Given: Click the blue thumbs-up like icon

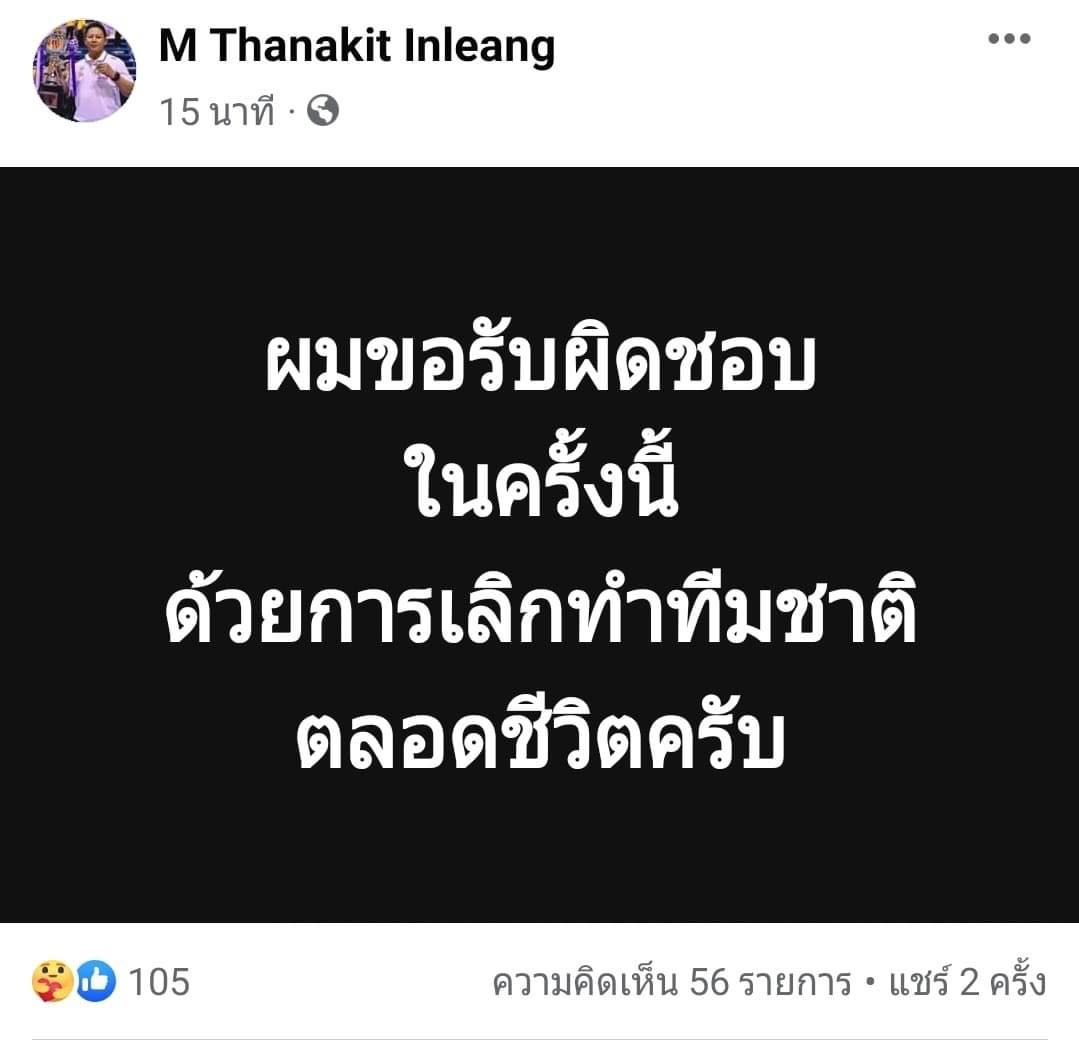Looking at the screenshot, I should 96,981.
